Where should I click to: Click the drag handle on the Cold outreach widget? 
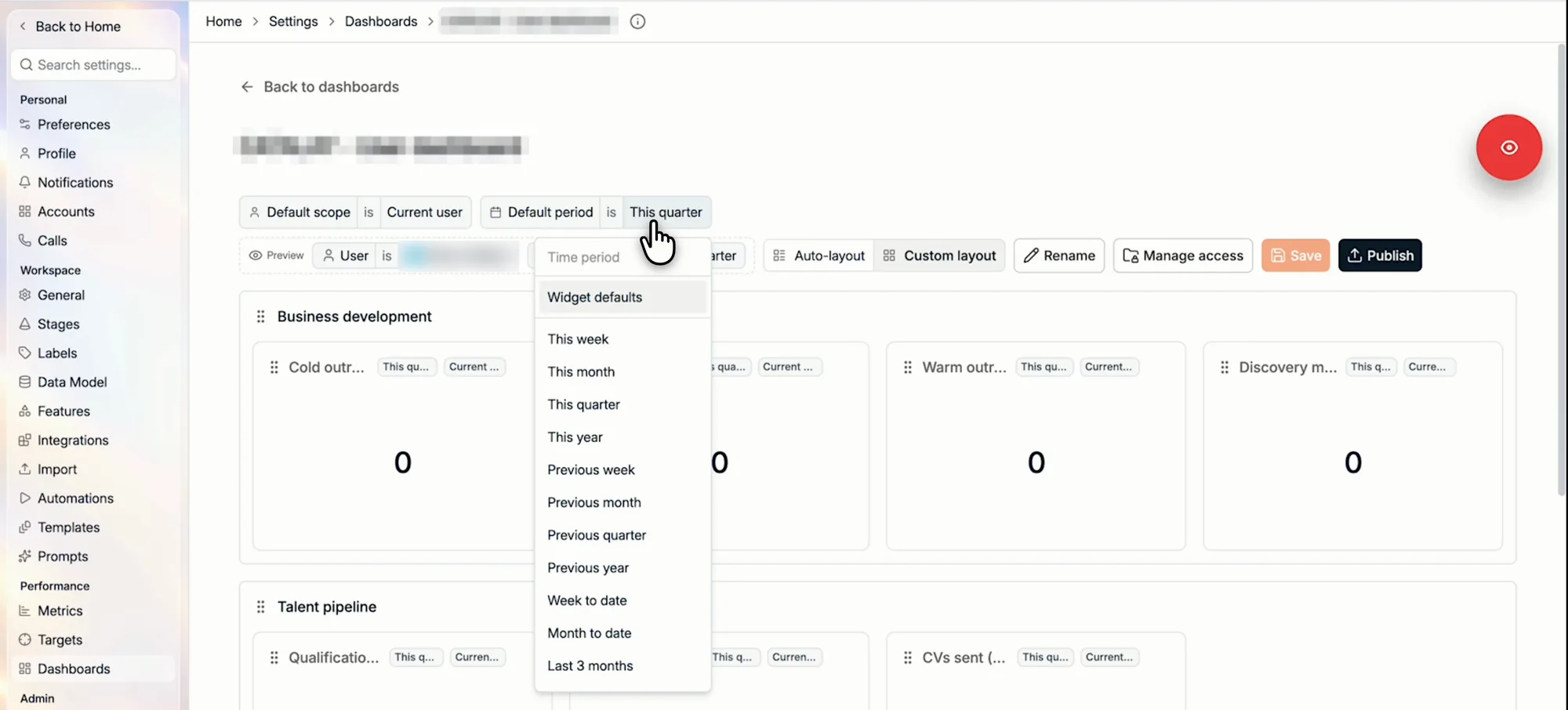(x=274, y=367)
